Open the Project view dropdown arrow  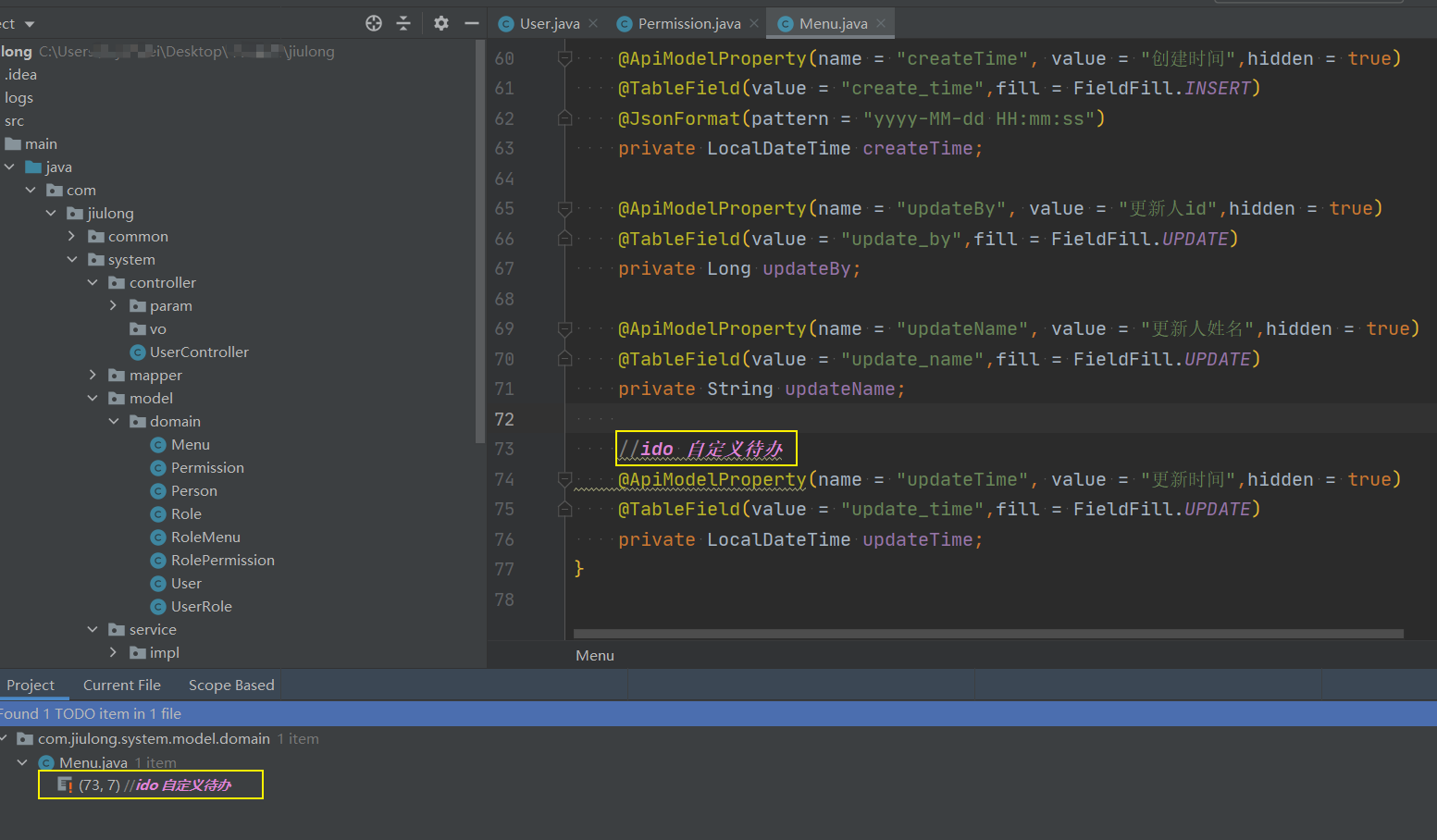30,24
